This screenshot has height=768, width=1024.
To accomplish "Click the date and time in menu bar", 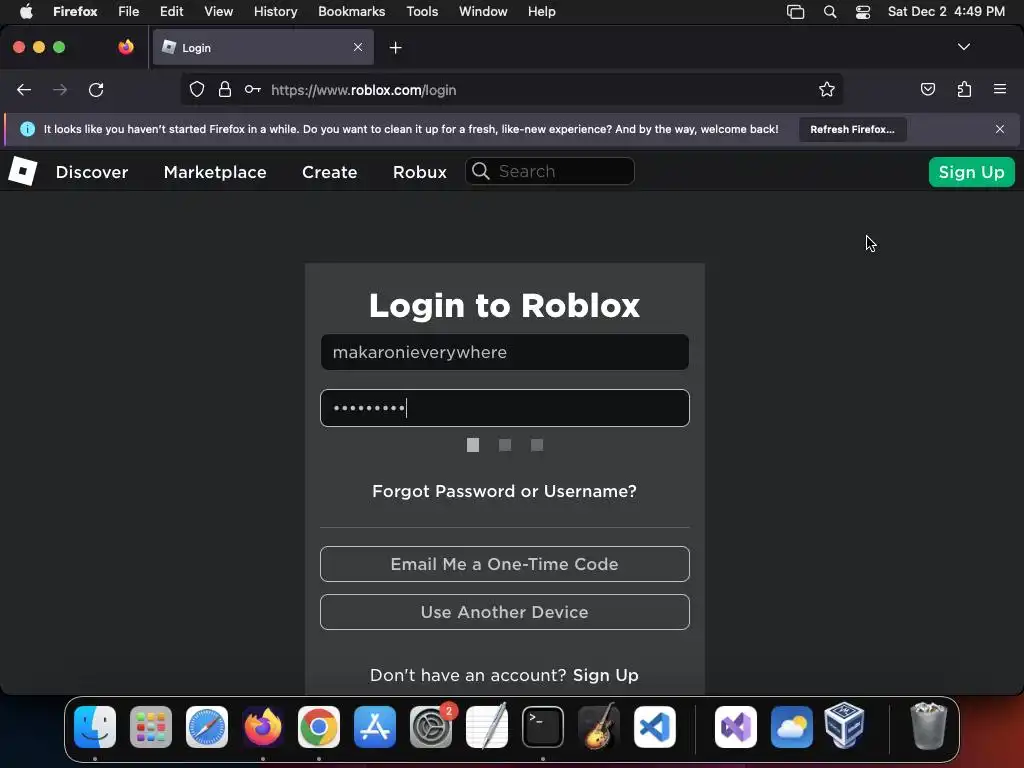I will [946, 11].
